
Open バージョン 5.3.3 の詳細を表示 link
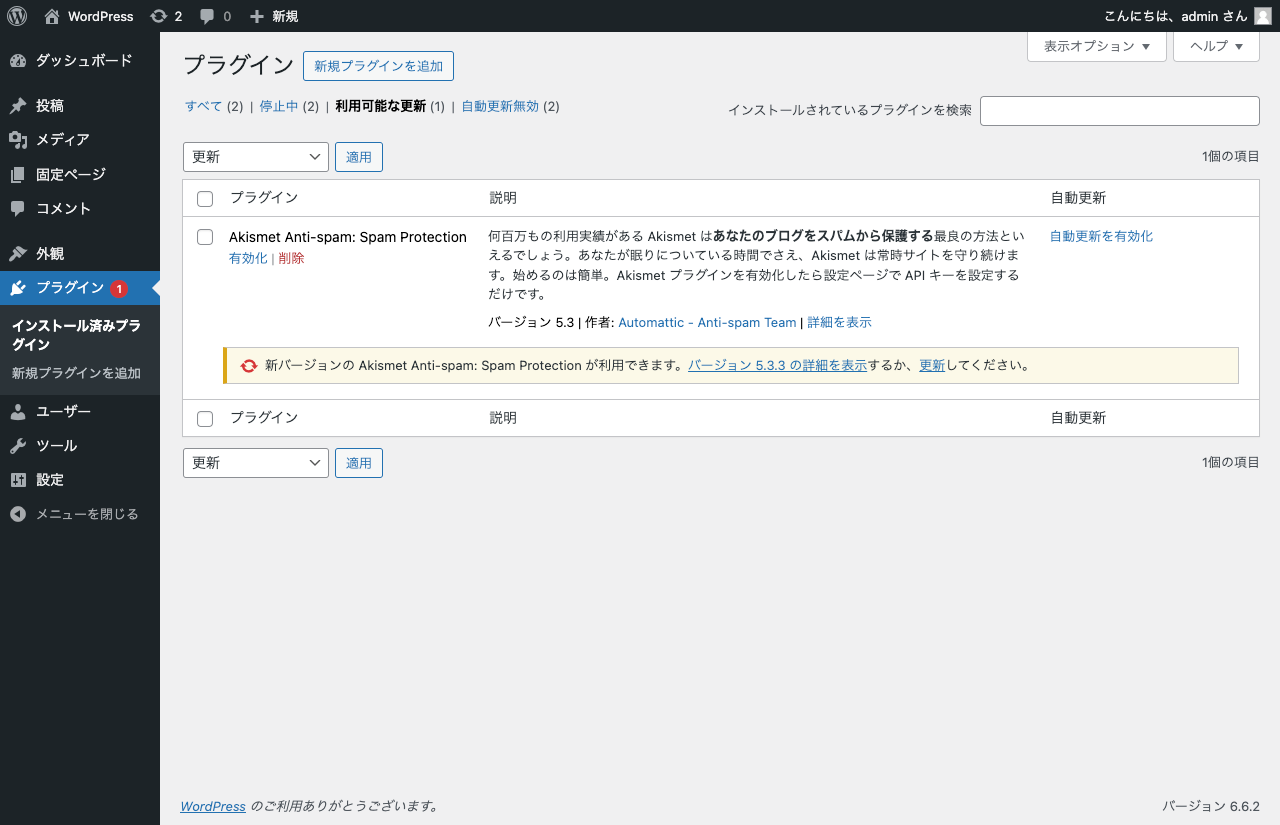(777, 365)
